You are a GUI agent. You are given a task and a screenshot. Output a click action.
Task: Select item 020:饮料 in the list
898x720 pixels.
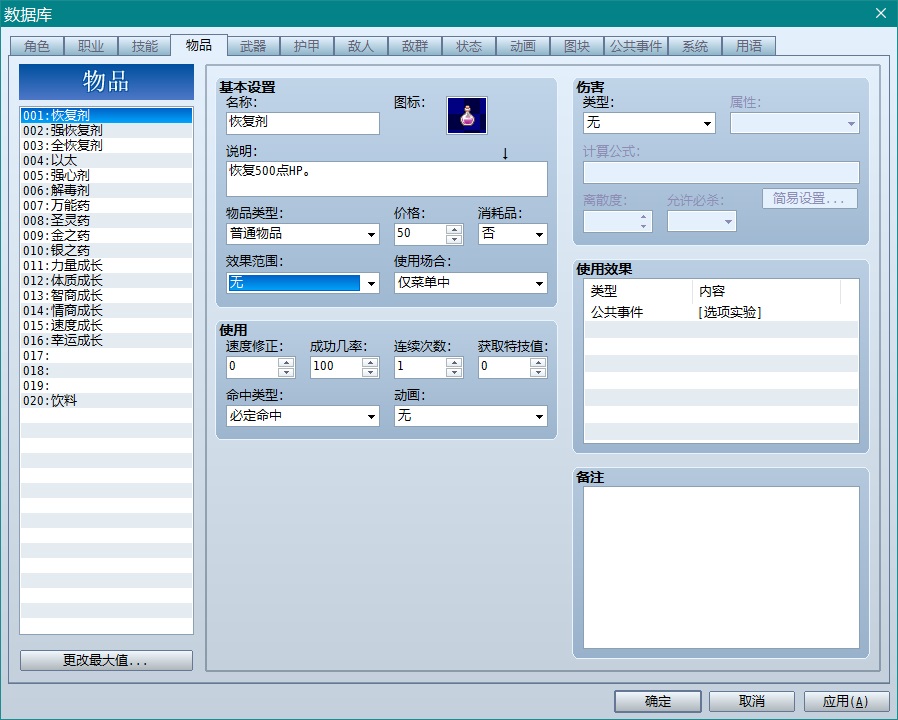[106, 401]
